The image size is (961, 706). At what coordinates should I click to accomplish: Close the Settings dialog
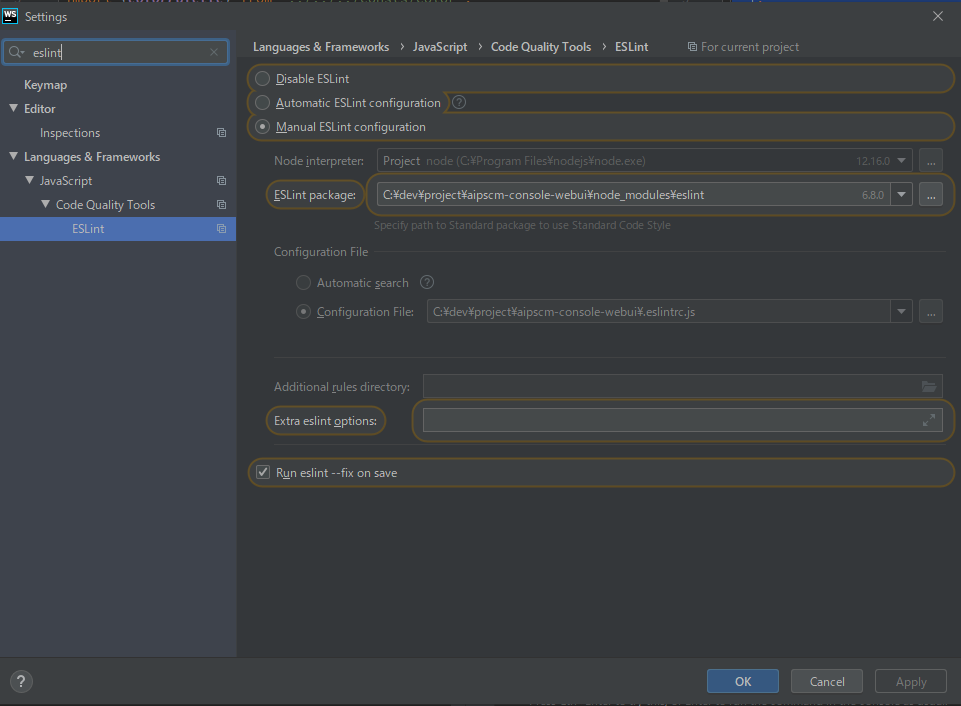(x=937, y=16)
